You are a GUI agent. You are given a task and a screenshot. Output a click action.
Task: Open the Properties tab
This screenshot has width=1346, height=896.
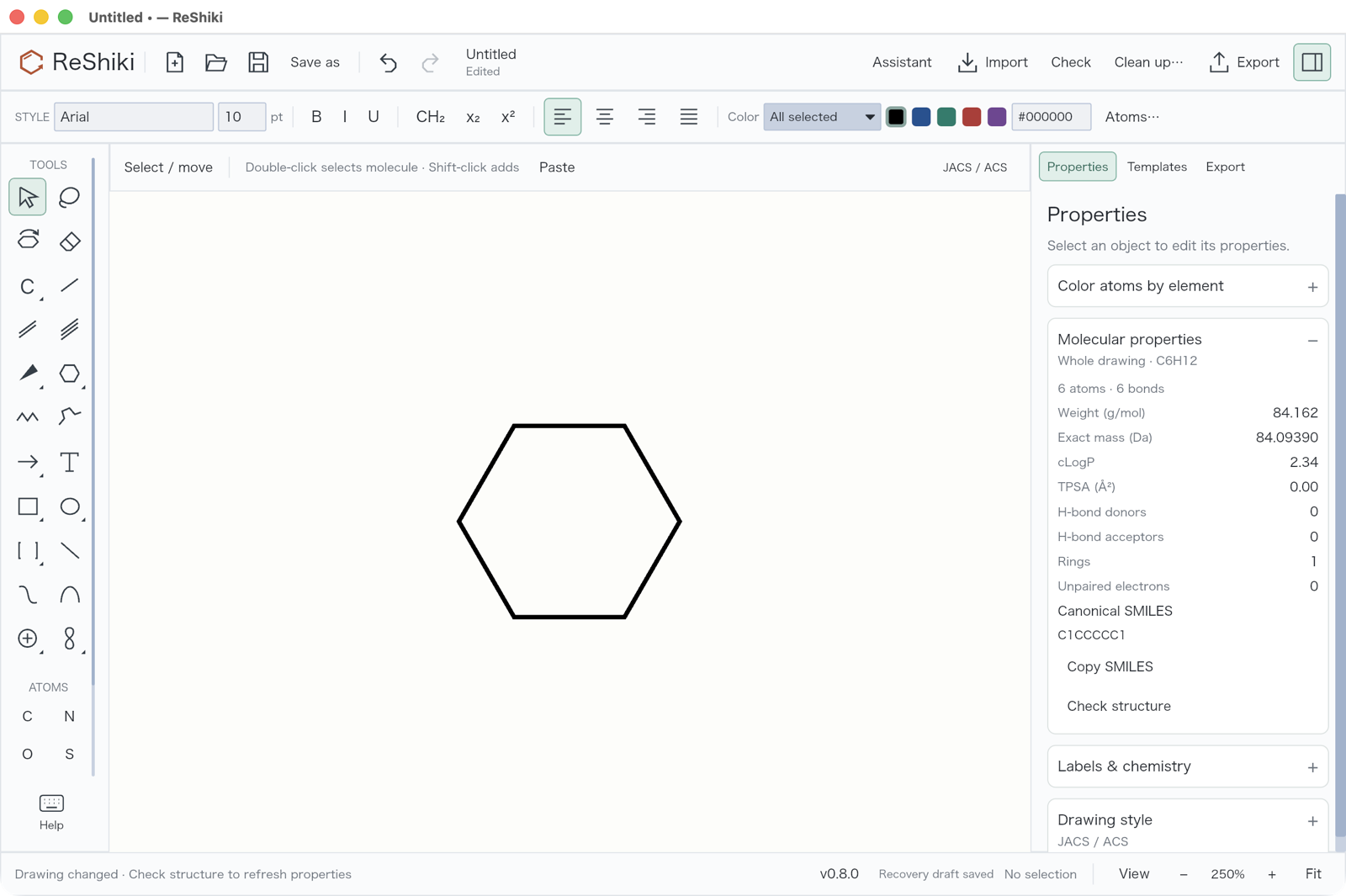[x=1078, y=167]
